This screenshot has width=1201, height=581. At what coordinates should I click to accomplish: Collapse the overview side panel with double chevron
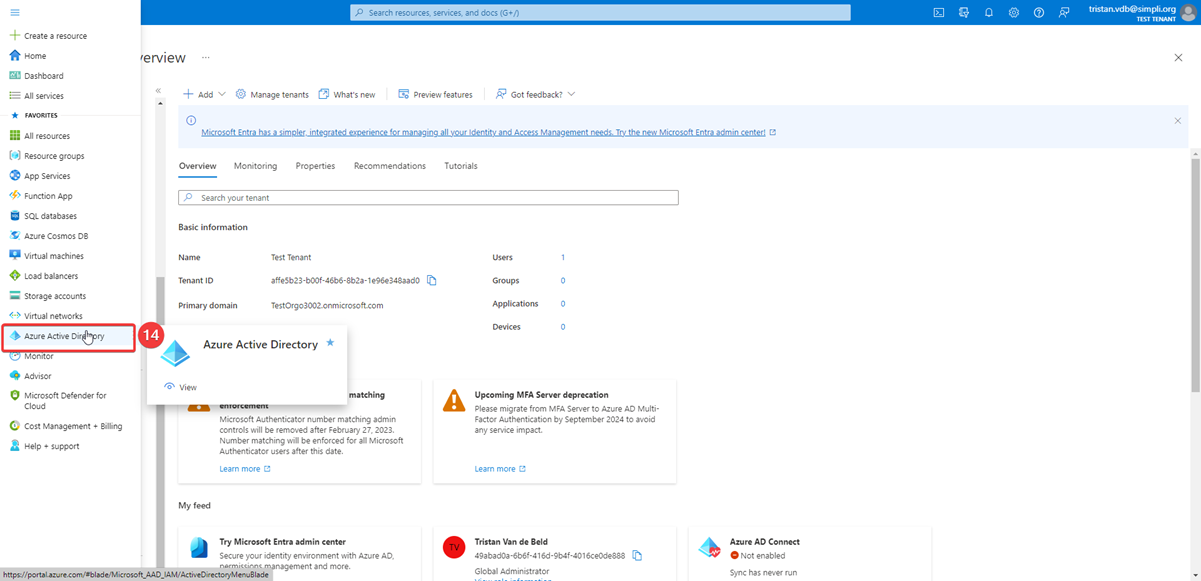(157, 88)
